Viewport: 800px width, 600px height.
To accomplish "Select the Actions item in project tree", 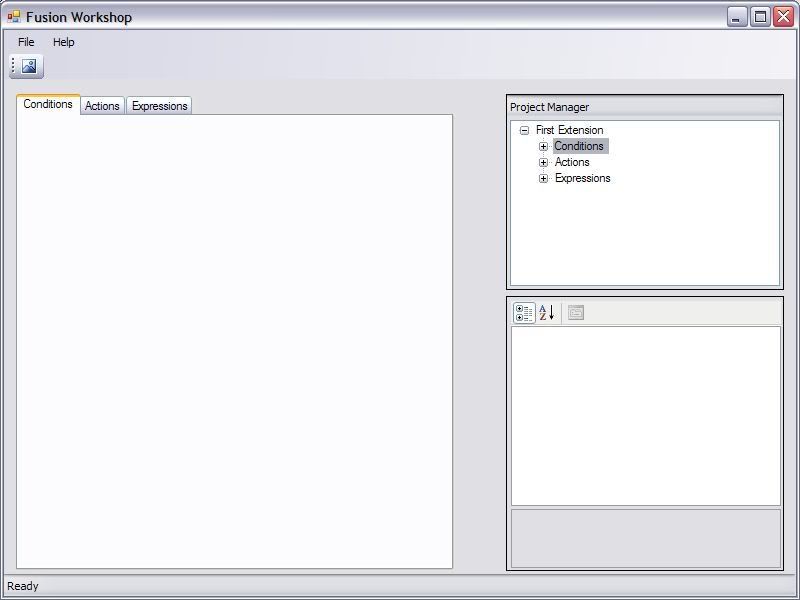I will coord(572,162).
